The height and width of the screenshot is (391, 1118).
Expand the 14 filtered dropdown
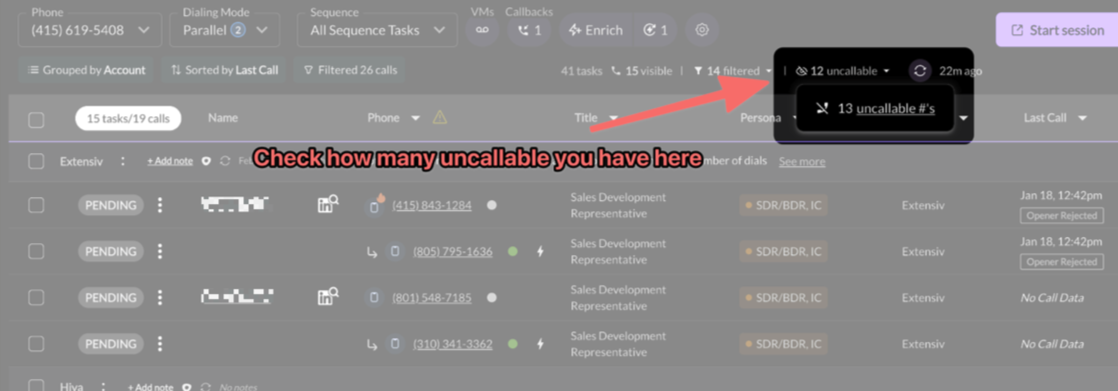(733, 71)
